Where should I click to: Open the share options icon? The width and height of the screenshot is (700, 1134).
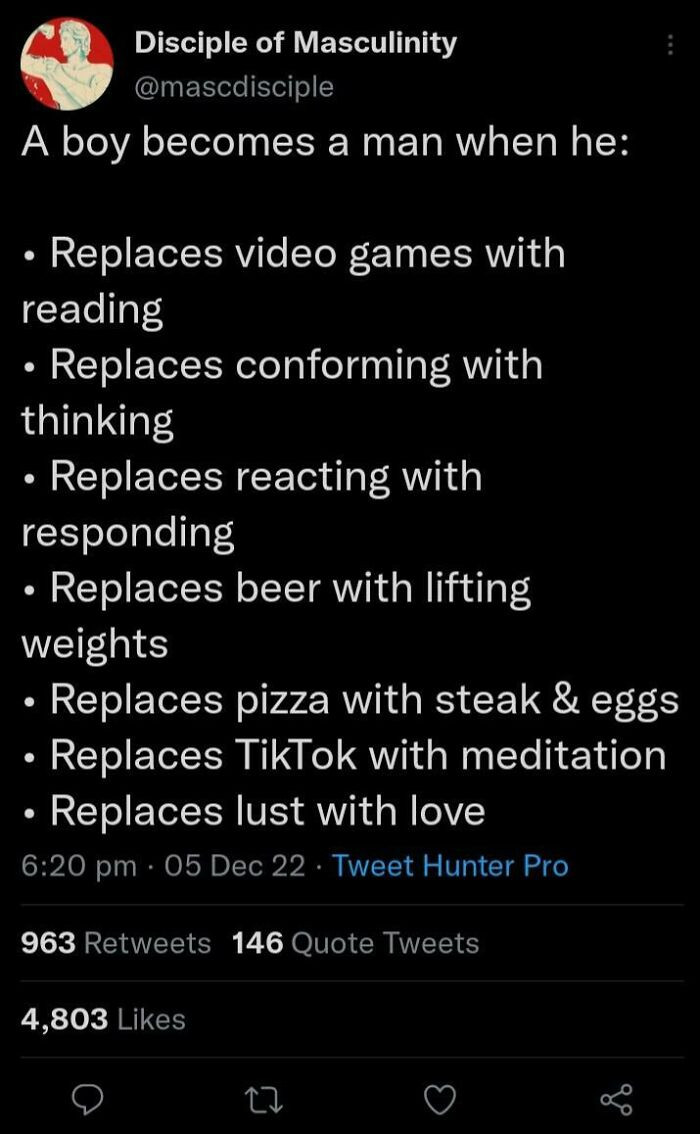613,1098
